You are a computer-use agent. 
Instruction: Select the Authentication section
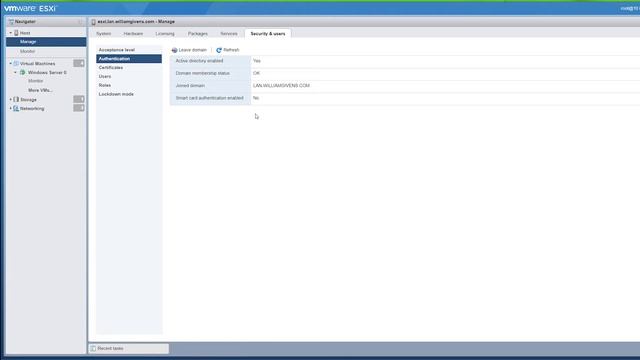point(129,59)
